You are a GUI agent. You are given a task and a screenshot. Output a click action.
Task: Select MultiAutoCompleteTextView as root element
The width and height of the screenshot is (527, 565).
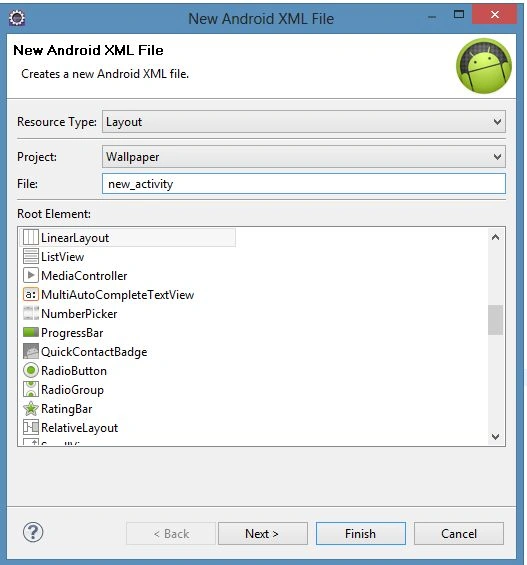pyautogui.click(x=117, y=295)
